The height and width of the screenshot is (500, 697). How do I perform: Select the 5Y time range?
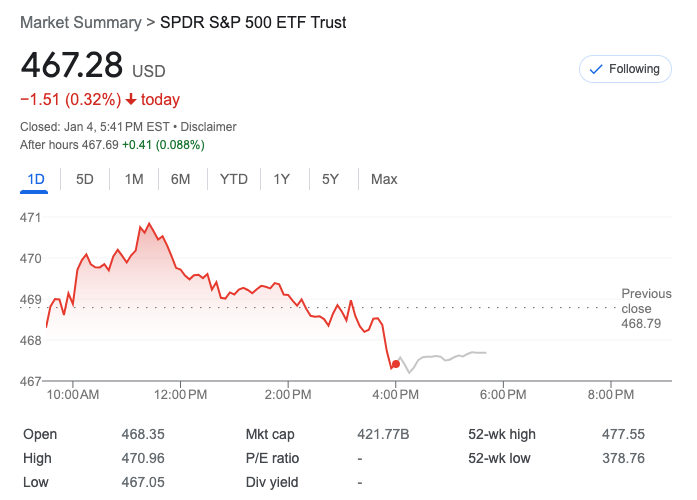330,179
